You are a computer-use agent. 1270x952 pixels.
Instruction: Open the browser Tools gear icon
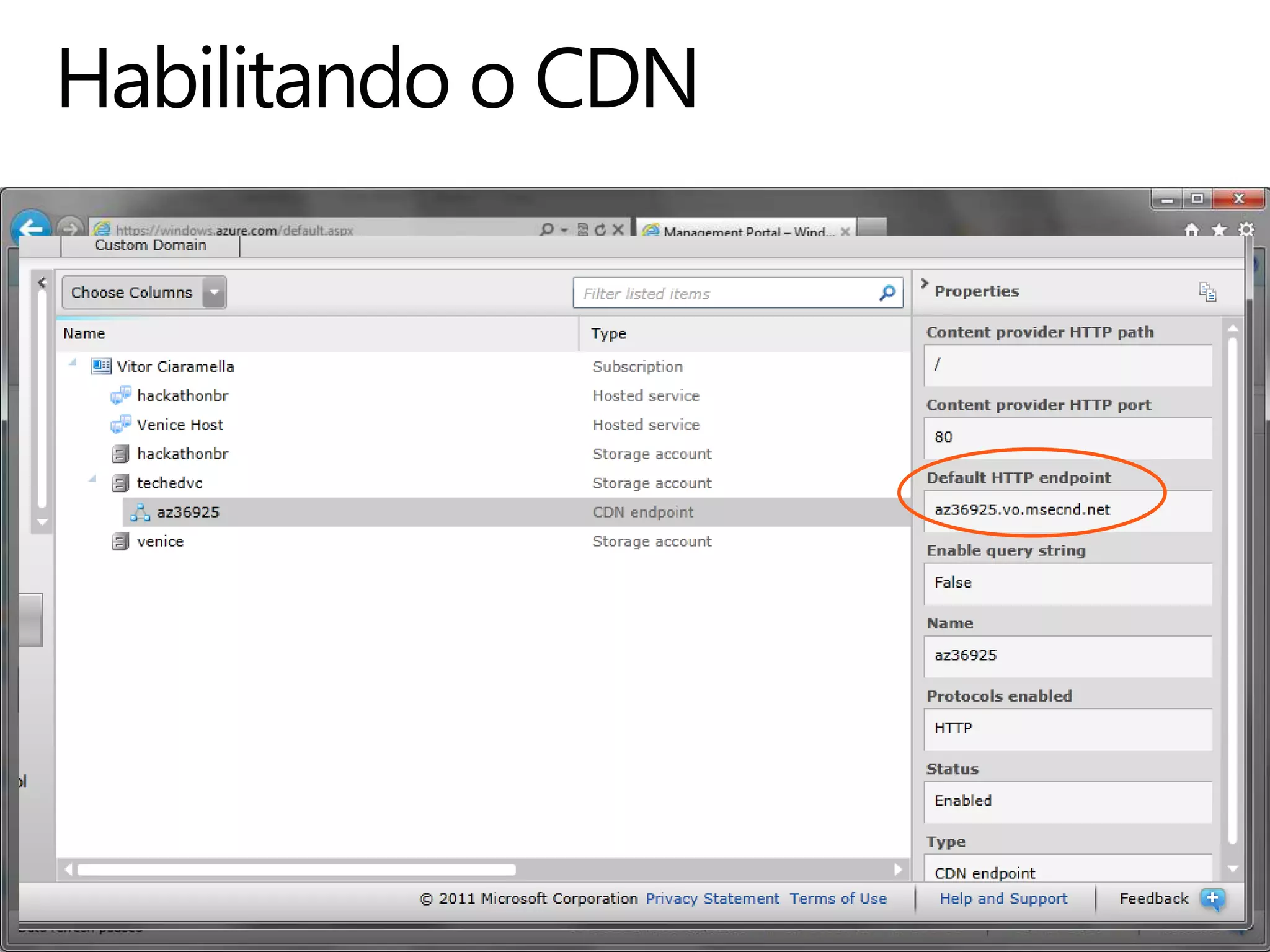[1246, 230]
